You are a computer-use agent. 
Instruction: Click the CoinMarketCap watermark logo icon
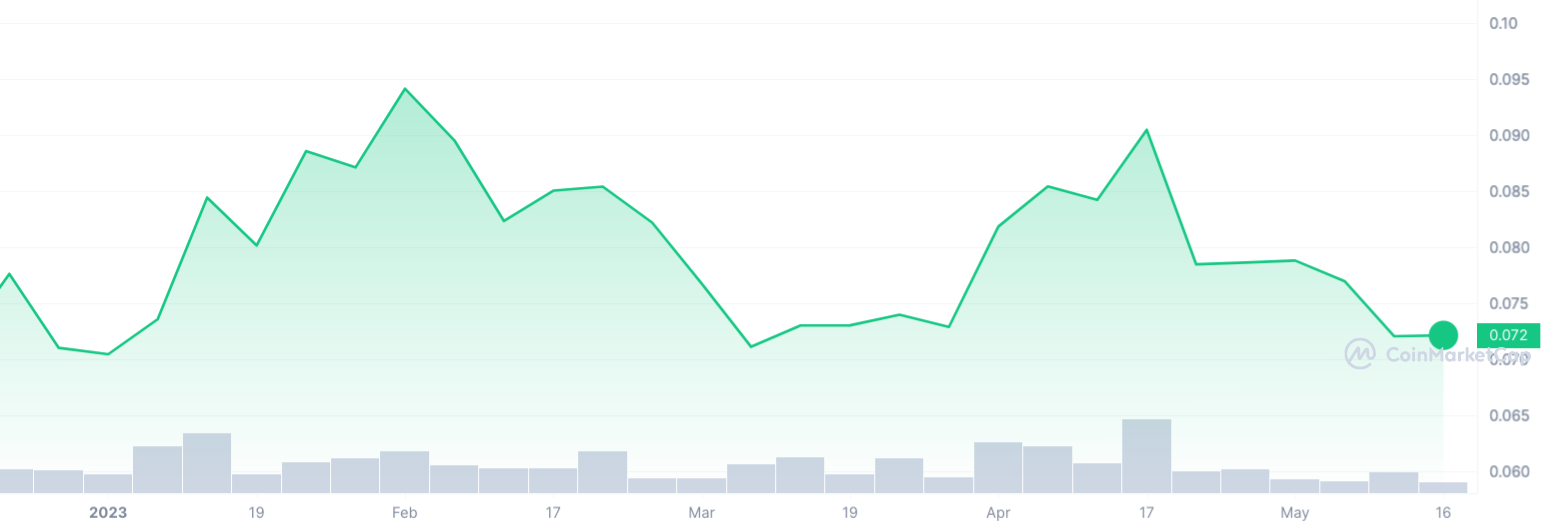click(x=1359, y=353)
